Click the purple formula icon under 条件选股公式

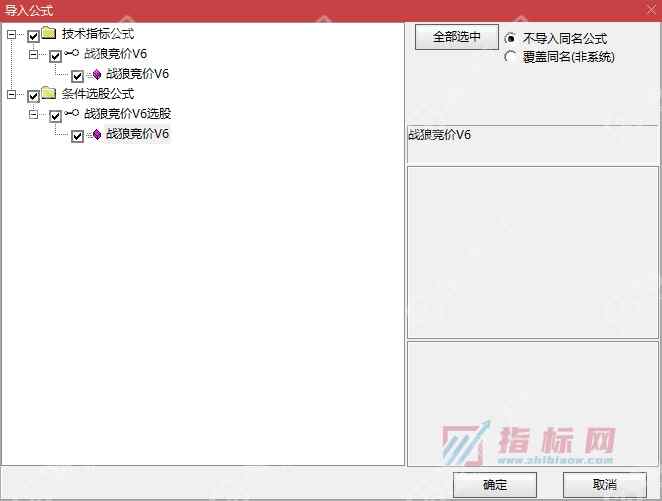pyautogui.click(x=97, y=135)
